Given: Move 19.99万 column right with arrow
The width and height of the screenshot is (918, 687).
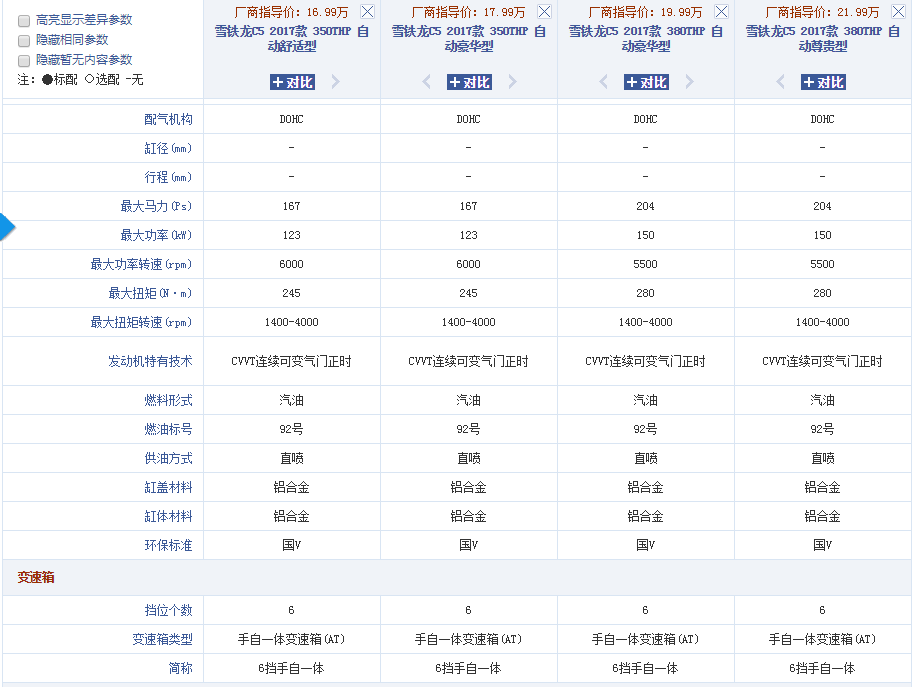Looking at the screenshot, I should [690, 82].
